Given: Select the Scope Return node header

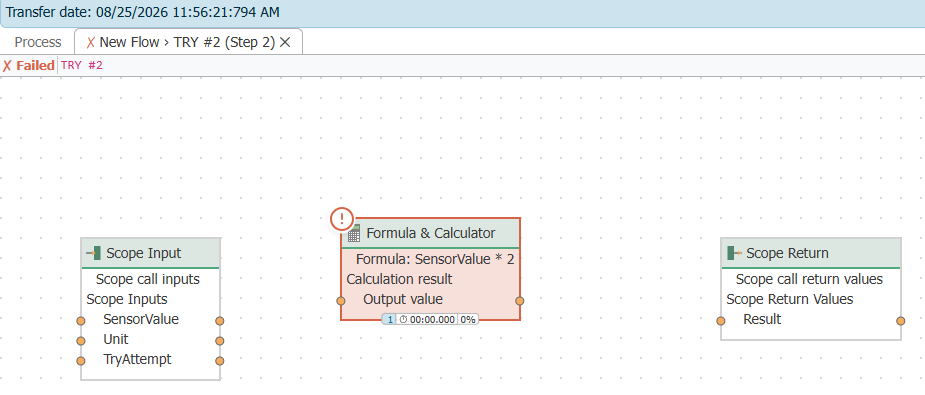Looking at the screenshot, I should 811,254.
